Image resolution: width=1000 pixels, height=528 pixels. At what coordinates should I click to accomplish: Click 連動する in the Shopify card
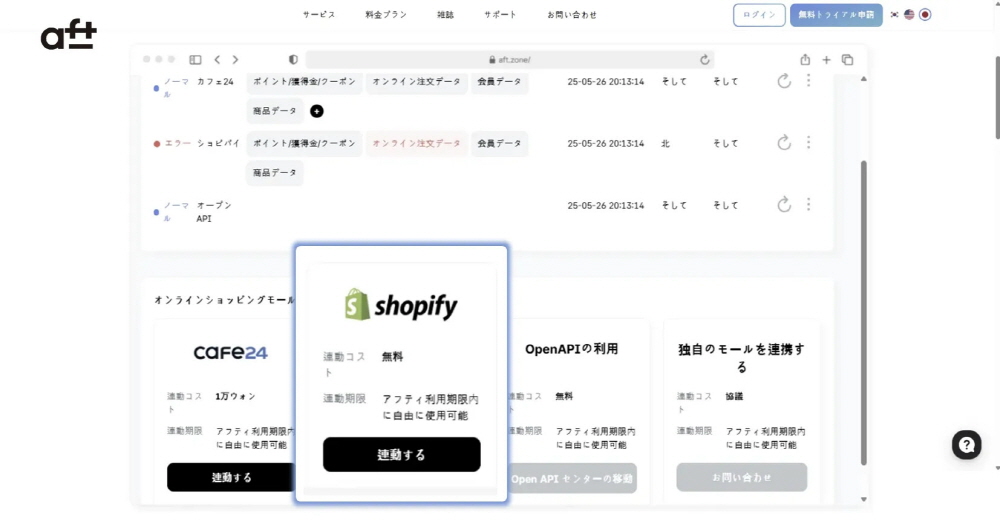coord(401,455)
